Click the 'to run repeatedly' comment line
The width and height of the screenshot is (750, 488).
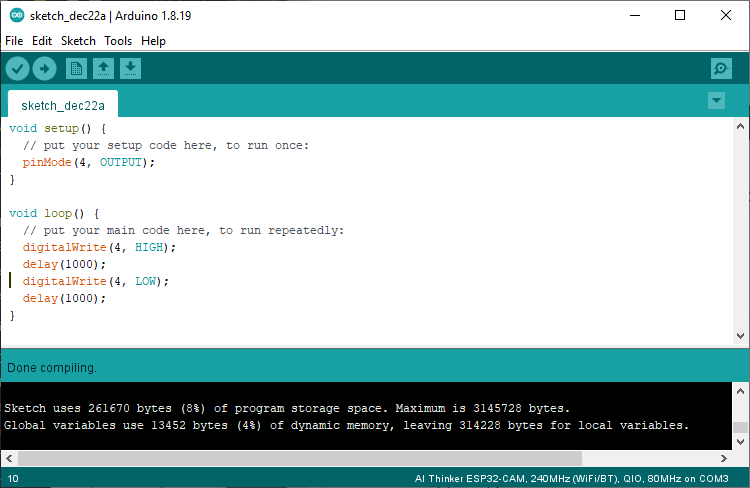[183, 230]
